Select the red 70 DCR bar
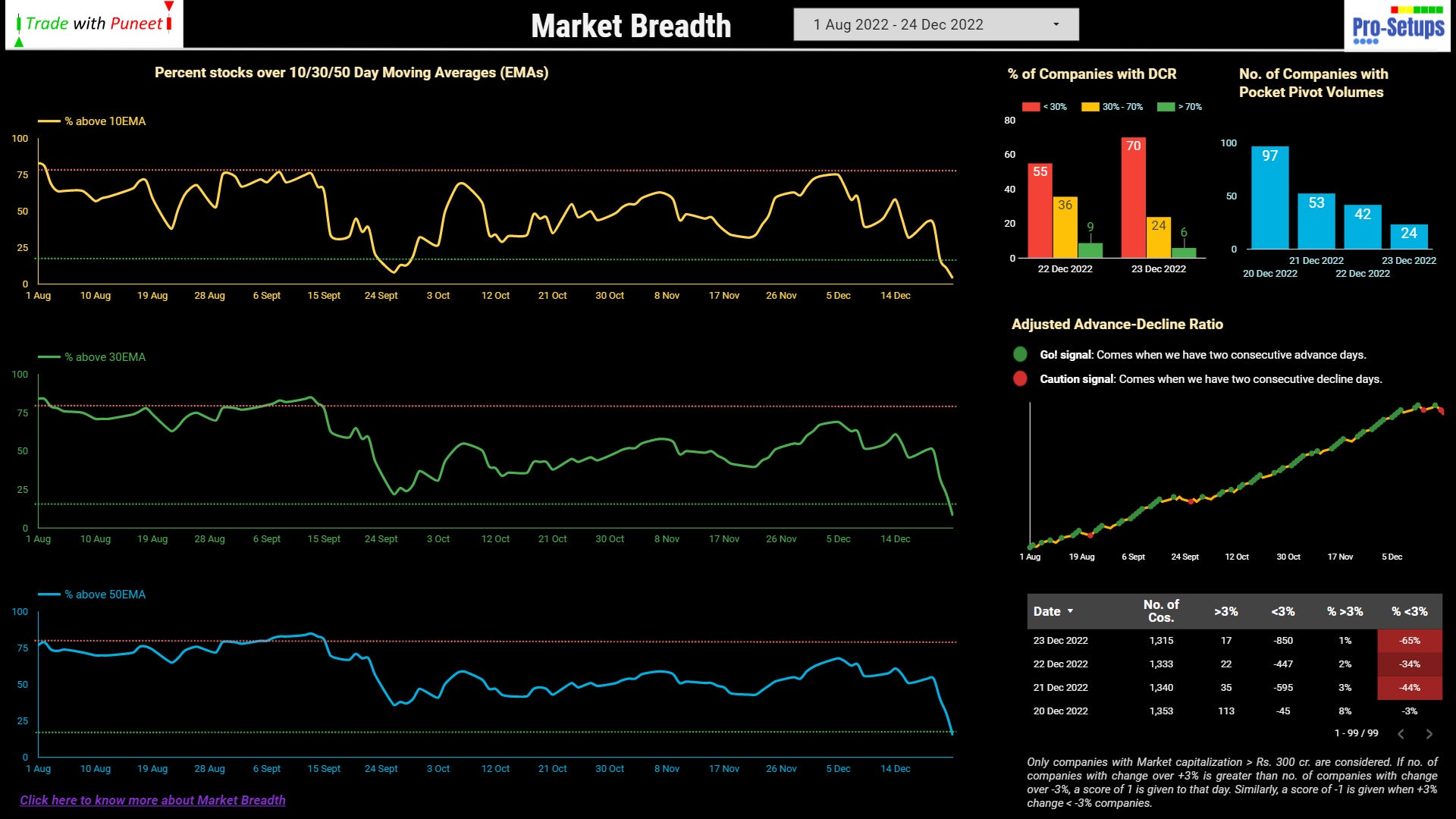 [1133, 197]
